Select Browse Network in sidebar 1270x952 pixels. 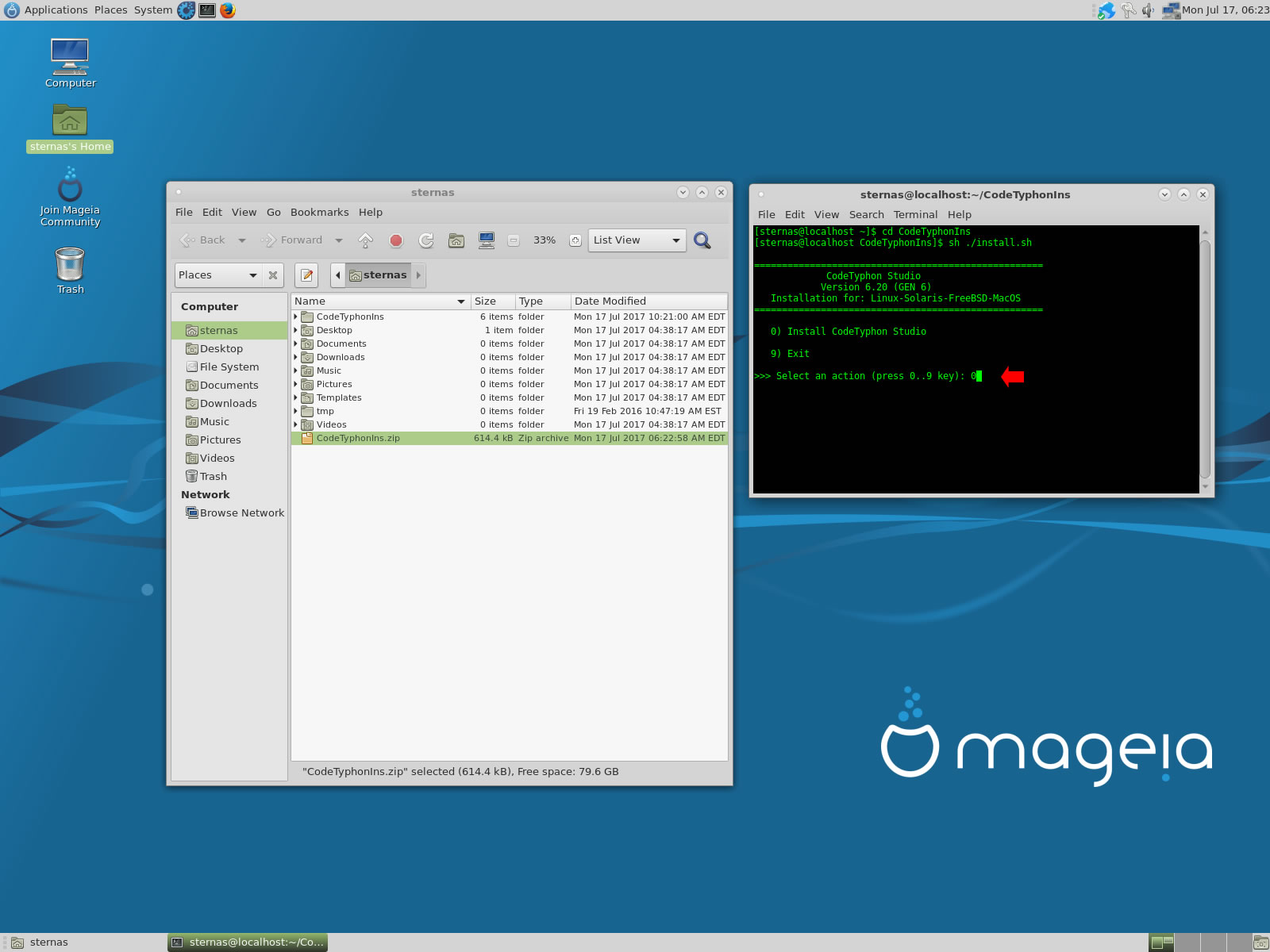[x=229, y=513]
